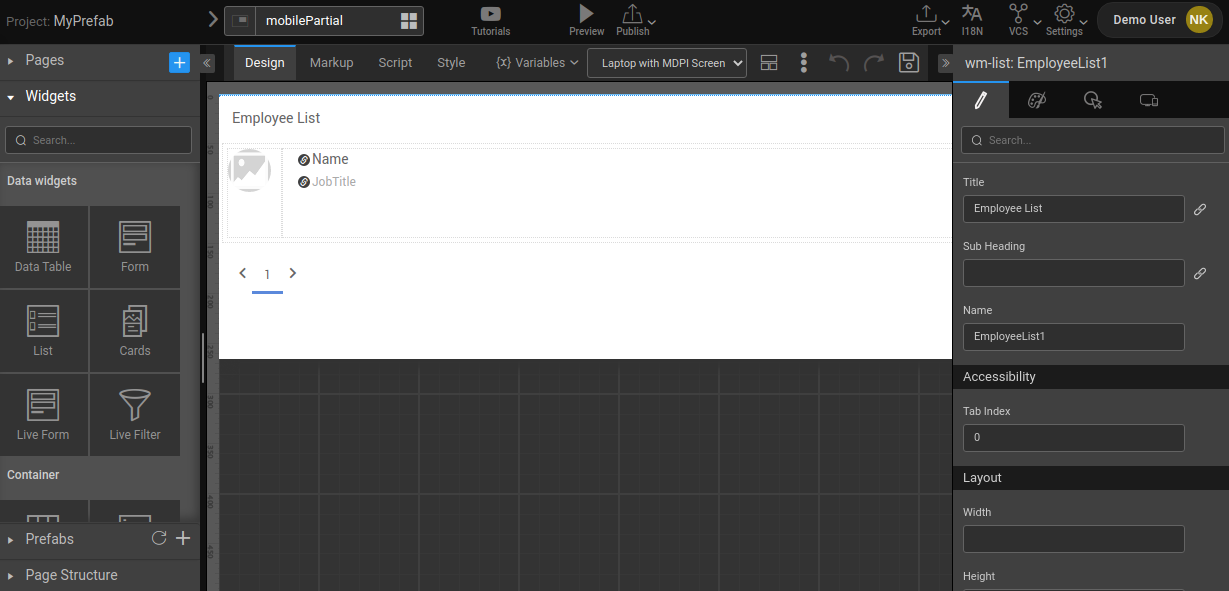This screenshot has width=1229, height=591.
Task: Click the Redo arrow icon
Action: [x=874, y=63]
